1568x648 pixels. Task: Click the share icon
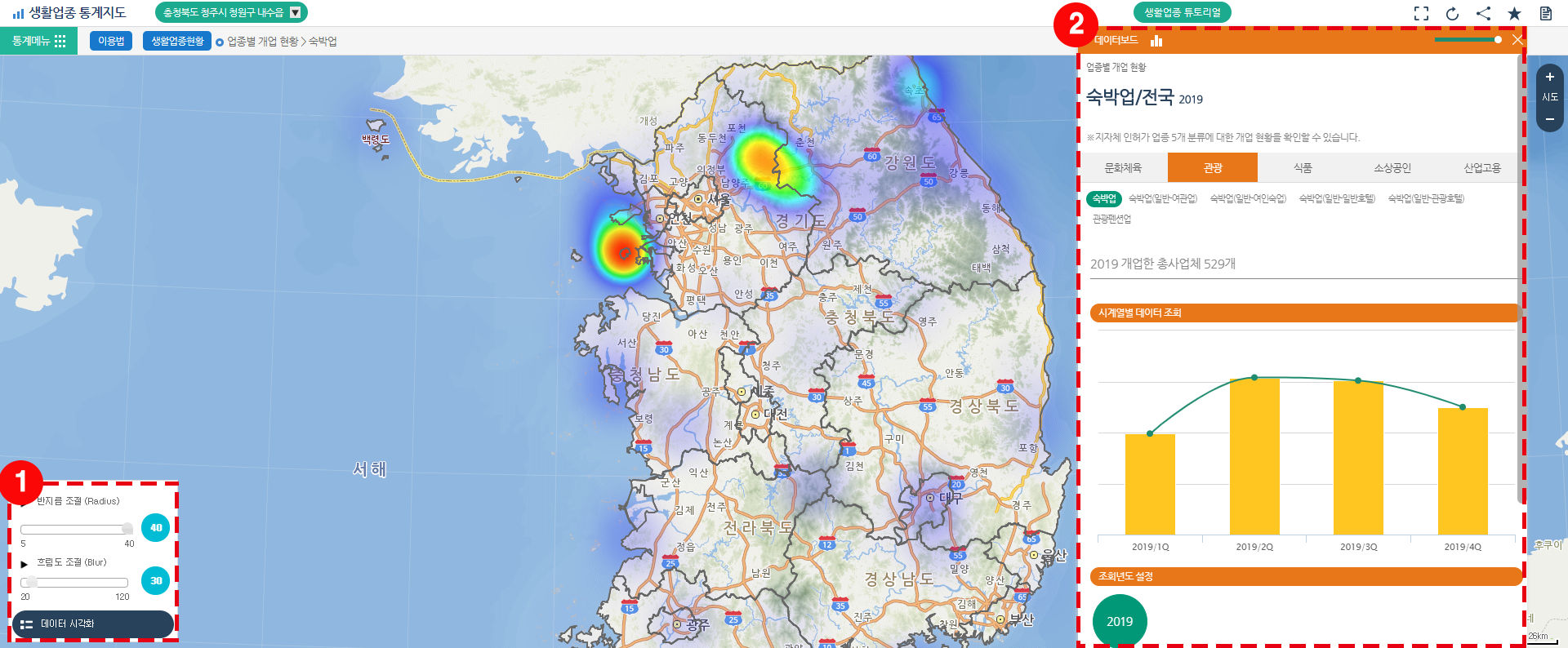(1483, 13)
